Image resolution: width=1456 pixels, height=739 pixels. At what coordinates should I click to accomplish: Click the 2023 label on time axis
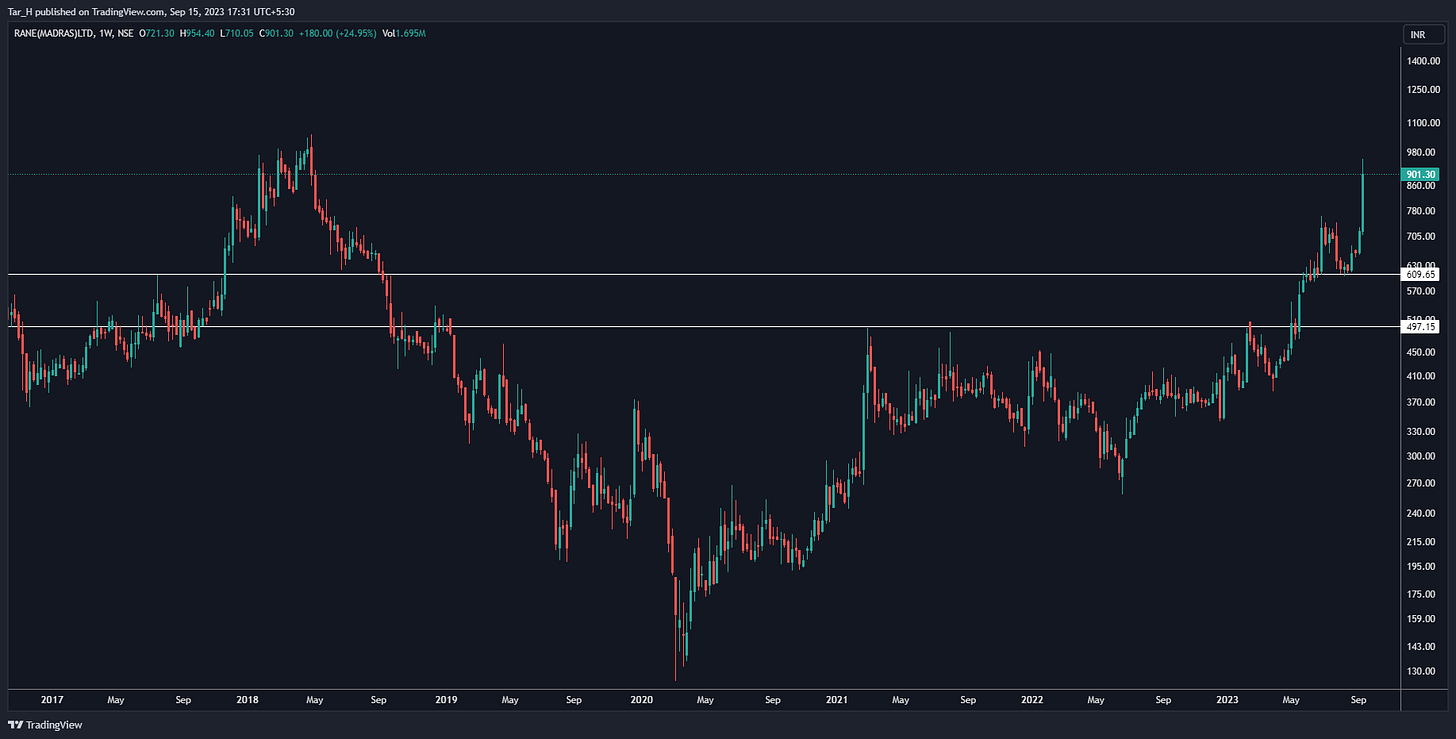coord(1229,701)
